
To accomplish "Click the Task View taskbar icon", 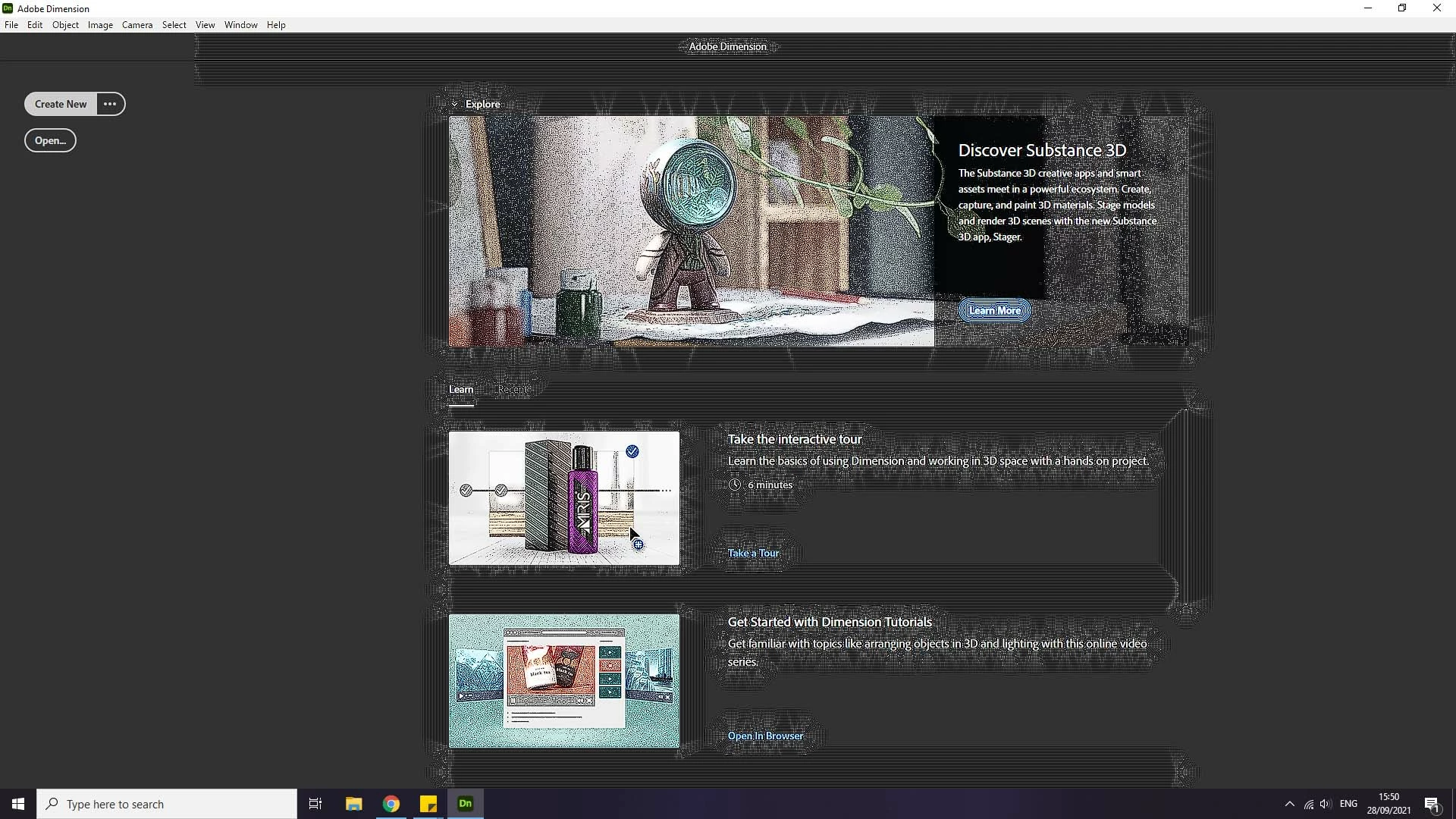I will point(315,804).
